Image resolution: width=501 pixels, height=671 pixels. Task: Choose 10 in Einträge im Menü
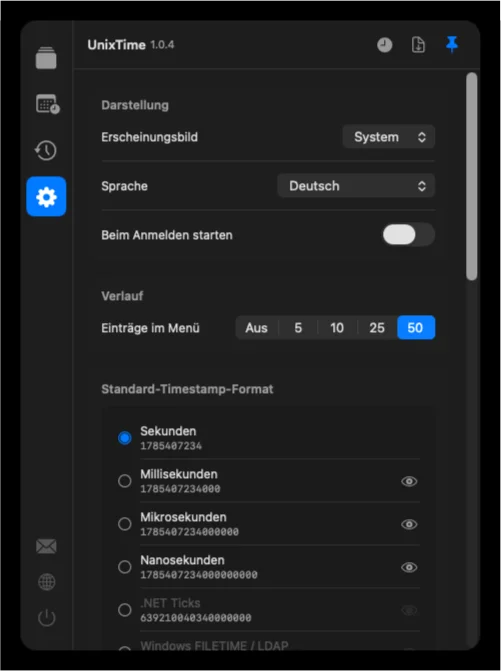coord(337,328)
